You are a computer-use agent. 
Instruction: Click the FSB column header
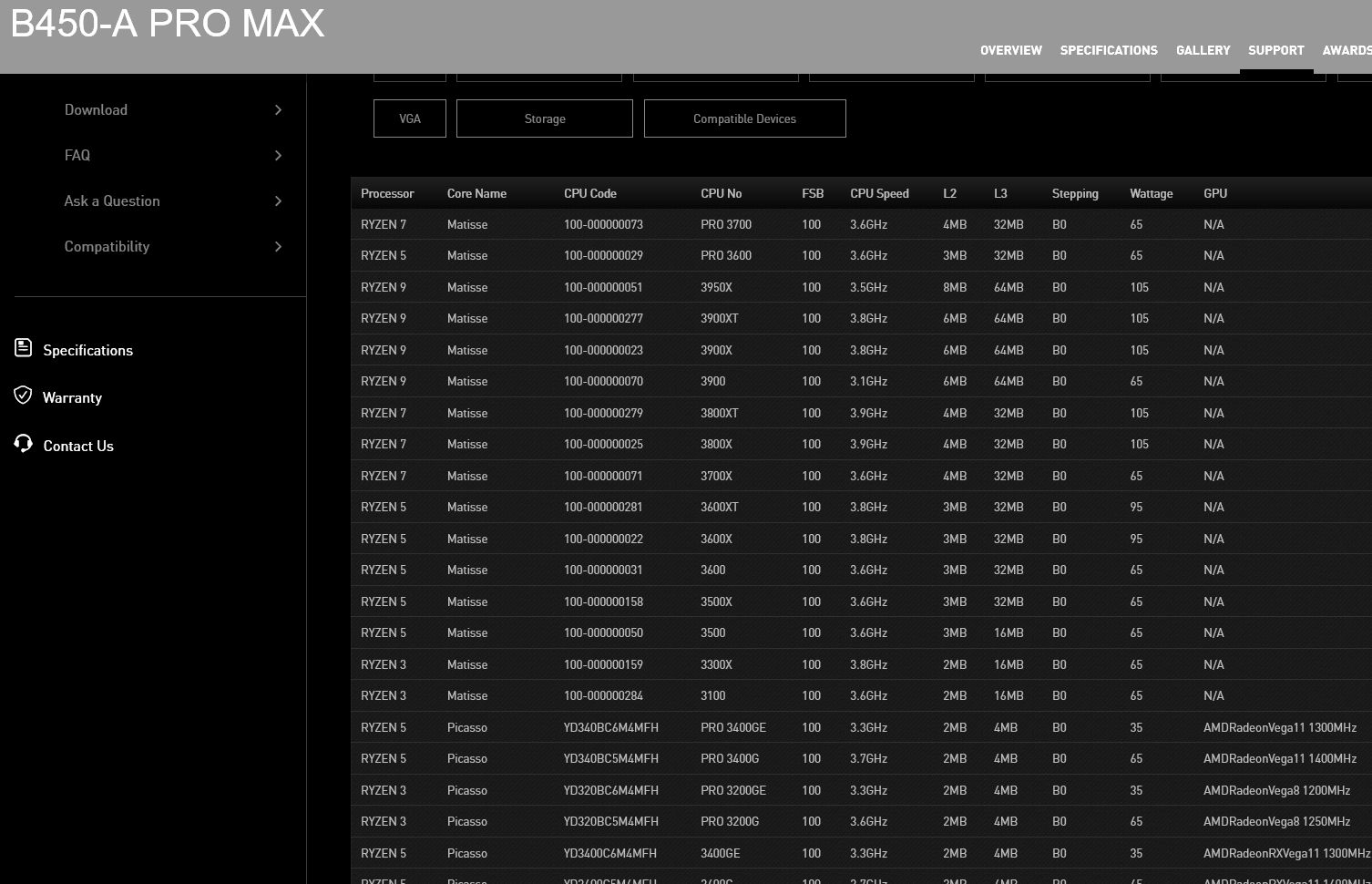[x=813, y=193]
